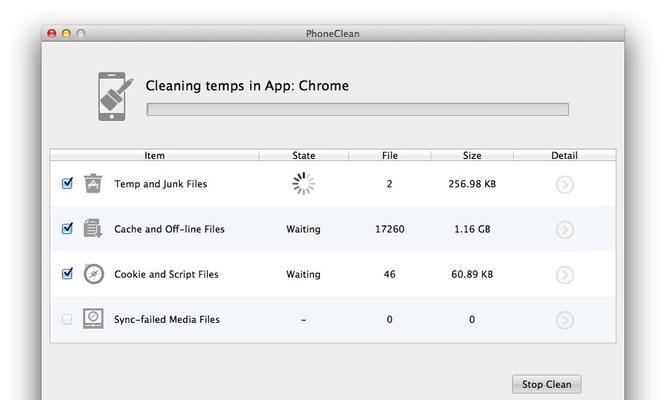Select the 'Temp and Junk Files' label
The width and height of the screenshot is (666, 400).
pos(161,184)
